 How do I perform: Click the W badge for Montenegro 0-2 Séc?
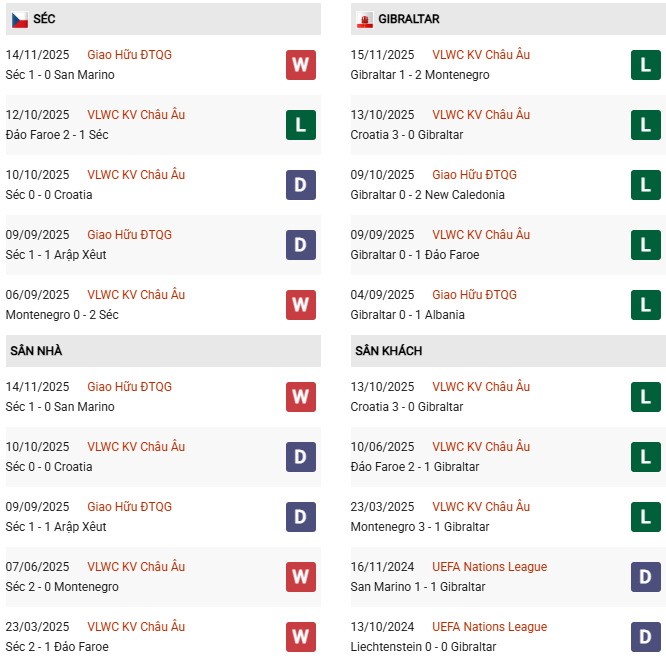pyautogui.click(x=300, y=305)
